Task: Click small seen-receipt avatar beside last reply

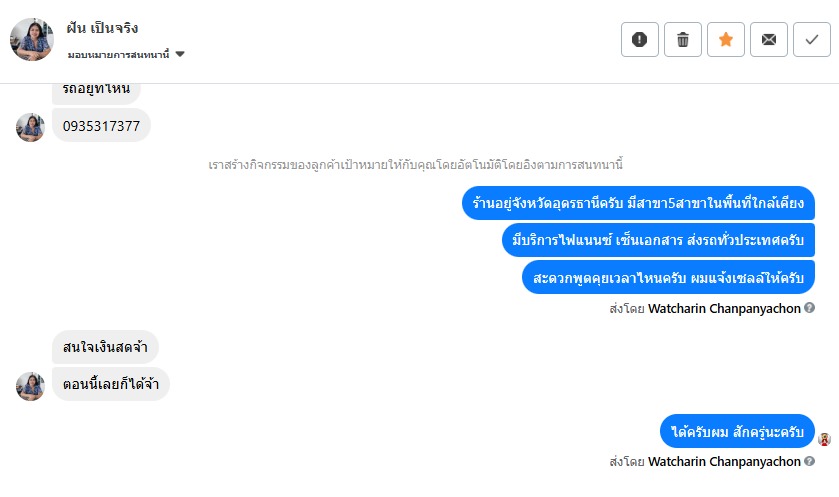Action: pyautogui.click(x=825, y=439)
